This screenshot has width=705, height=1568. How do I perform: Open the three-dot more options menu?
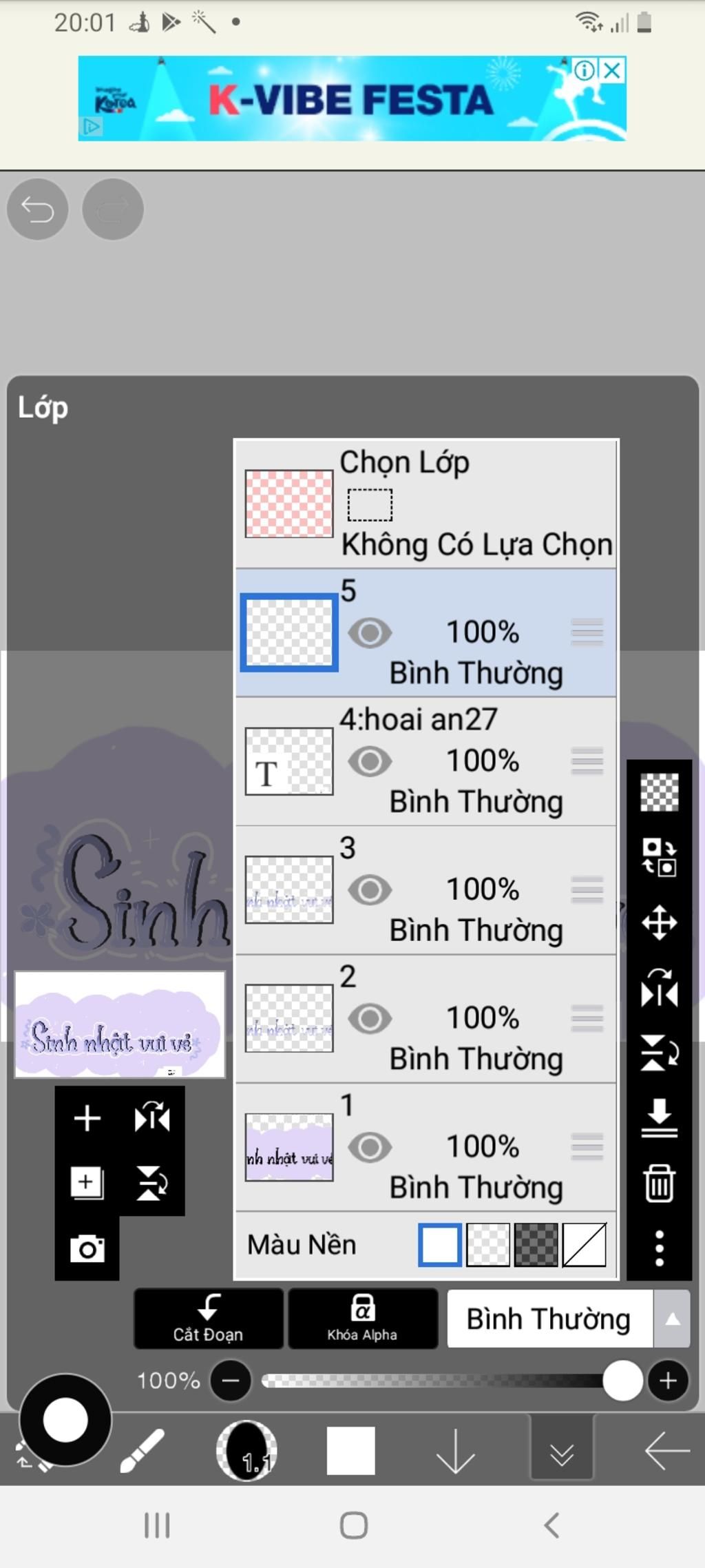click(x=659, y=1248)
